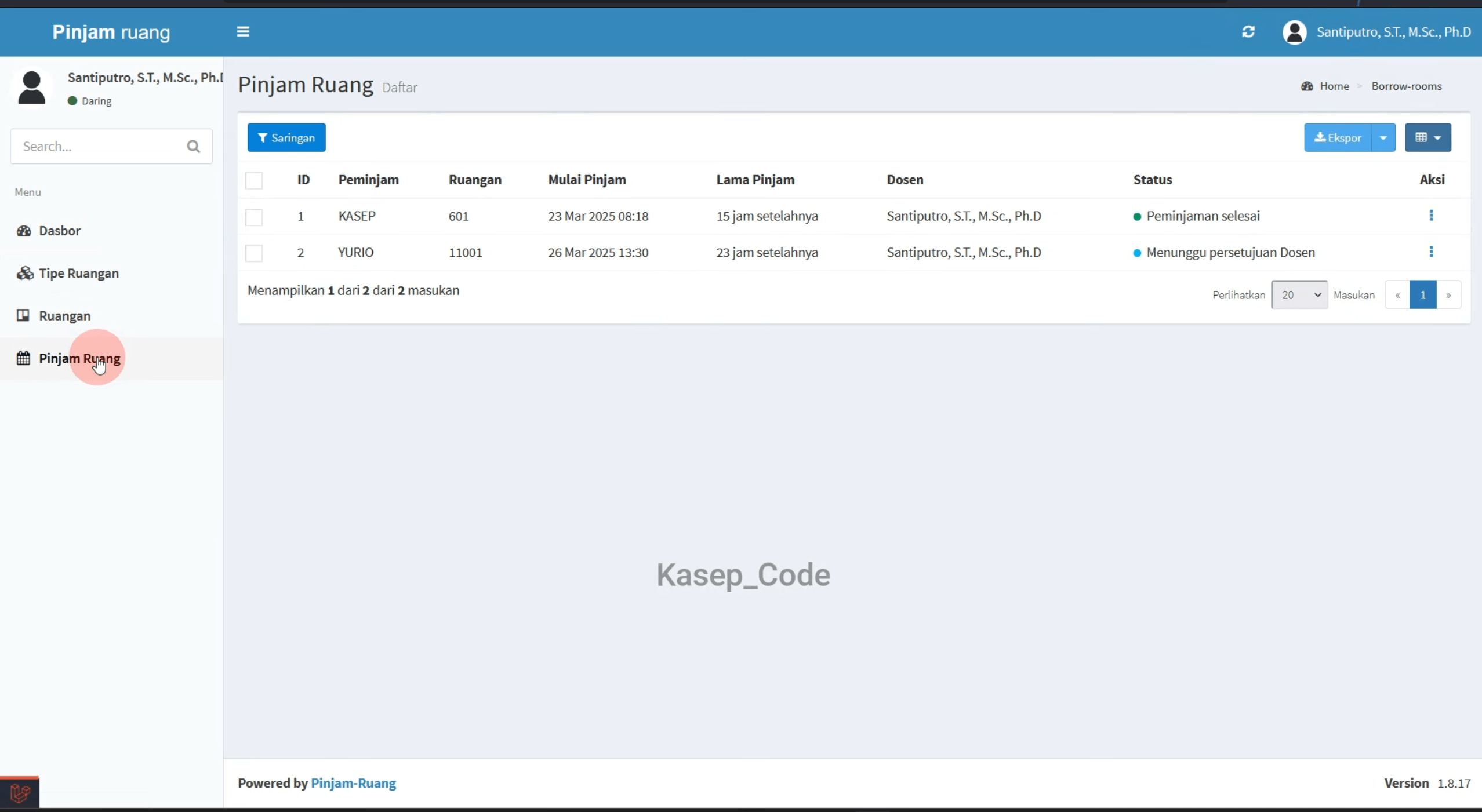Toggle the select-all checkbox in table header
The height and width of the screenshot is (812, 1482).
click(x=254, y=180)
